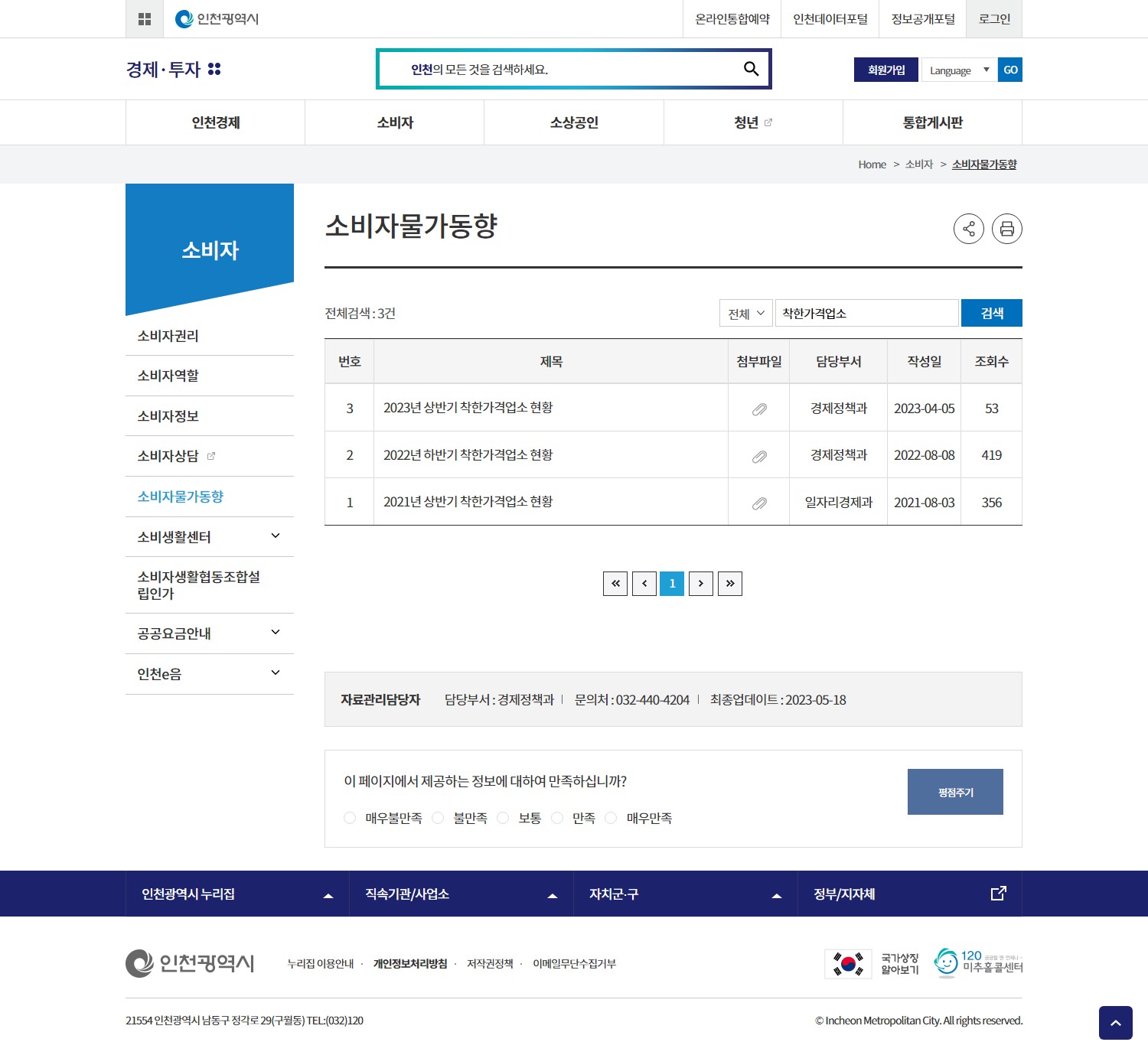
Task: Open the Language dropdown
Action: (x=960, y=70)
